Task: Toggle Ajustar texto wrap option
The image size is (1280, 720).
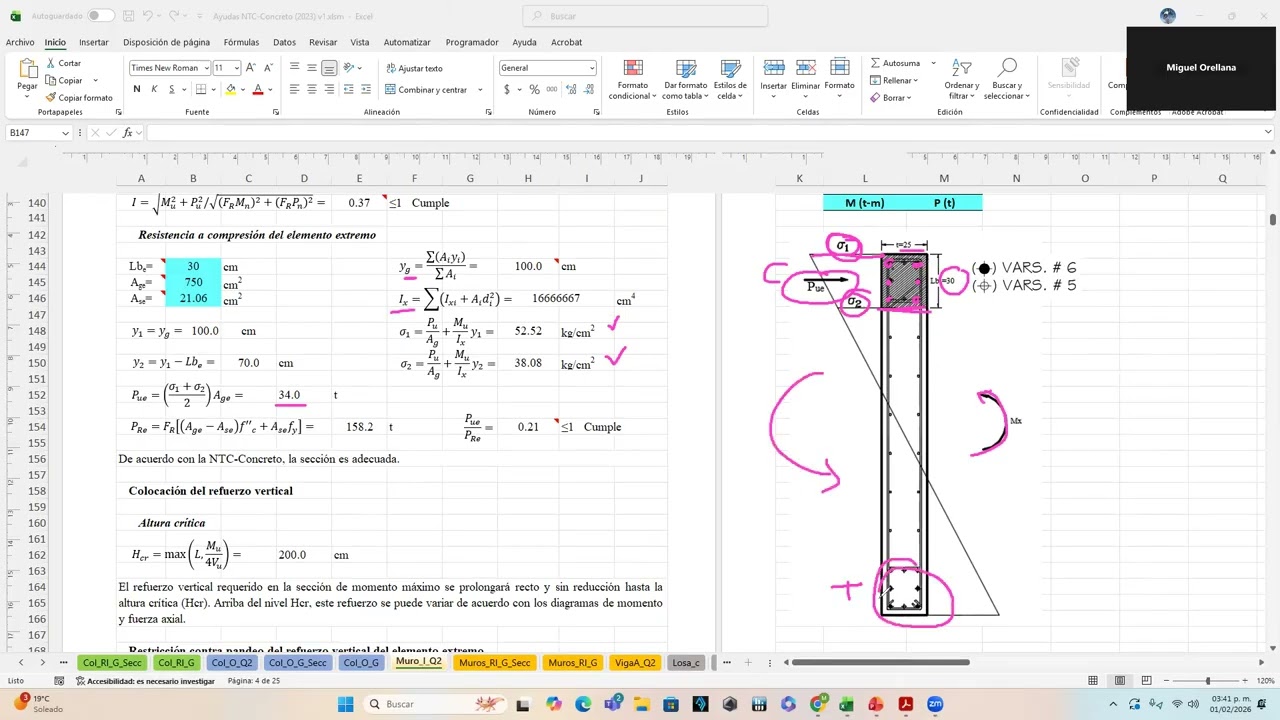Action: tap(414, 68)
